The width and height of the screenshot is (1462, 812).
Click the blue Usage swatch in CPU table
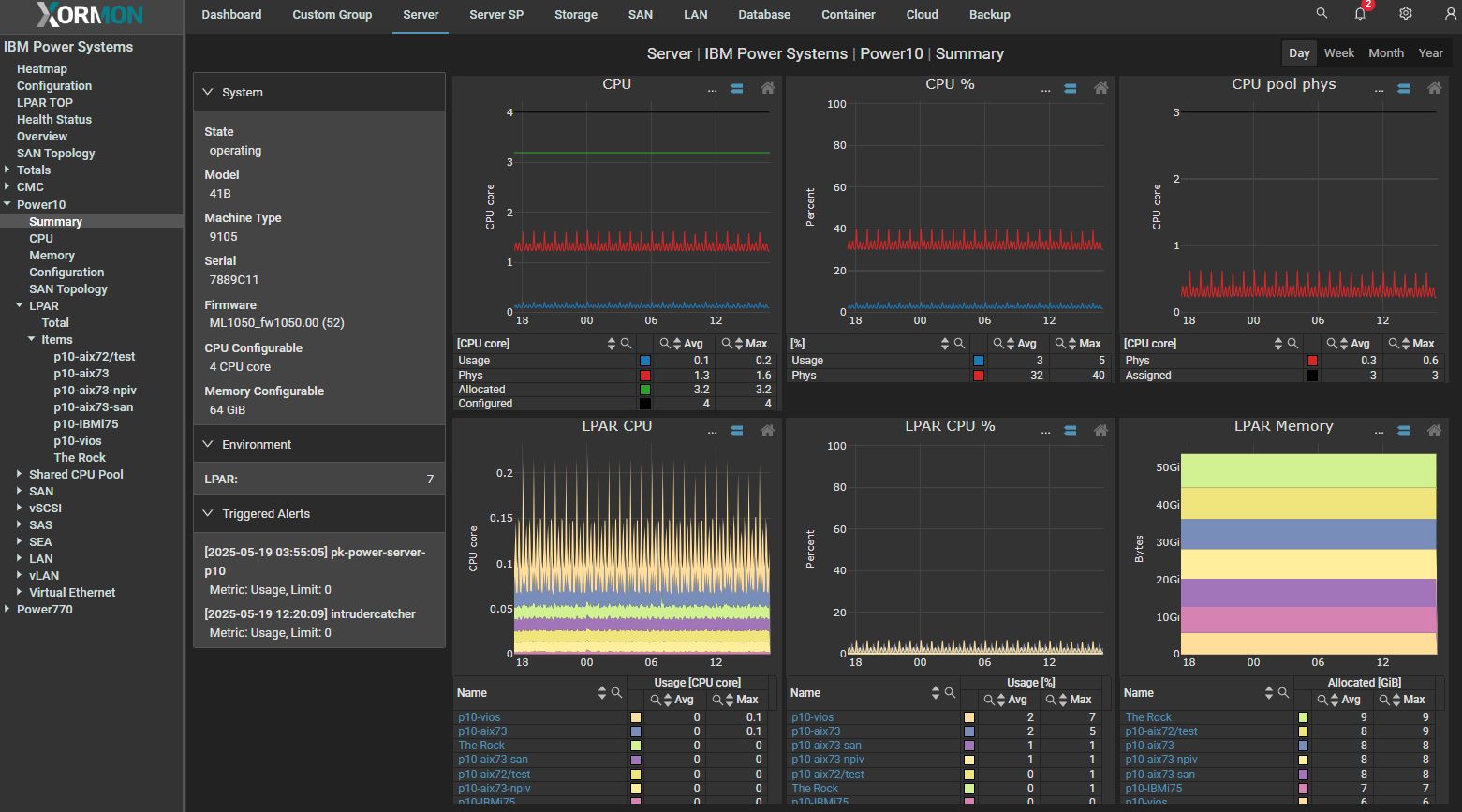pyautogui.click(x=644, y=361)
